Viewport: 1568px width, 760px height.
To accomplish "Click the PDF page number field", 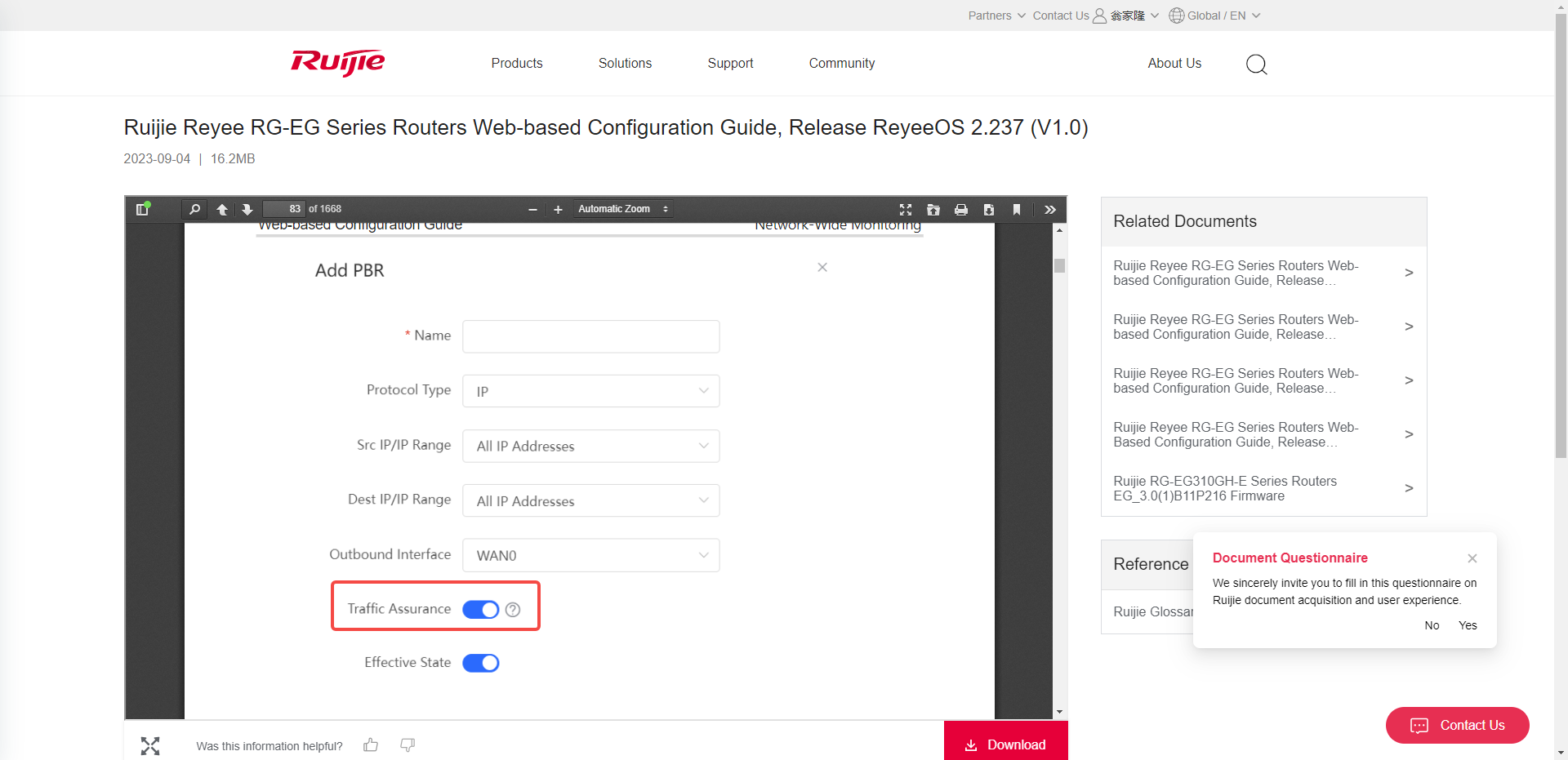I will pos(283,210).
